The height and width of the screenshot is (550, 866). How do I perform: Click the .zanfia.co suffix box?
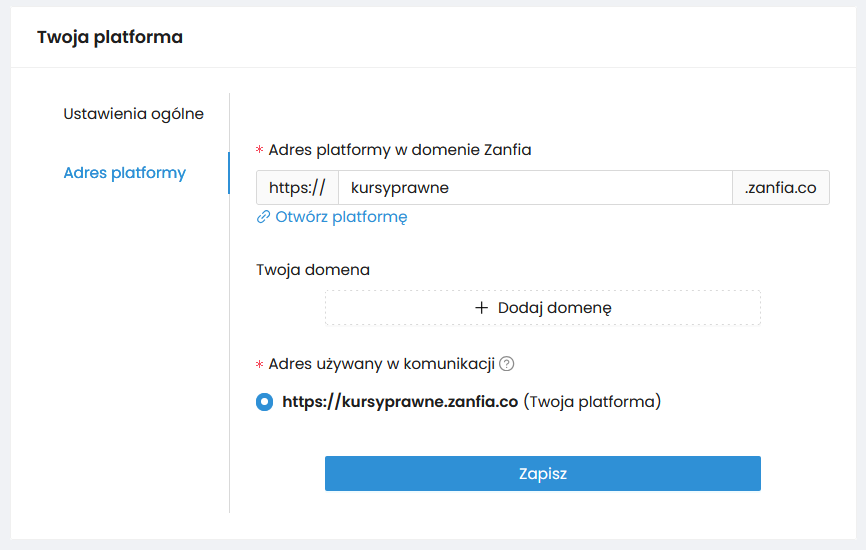click(780, 188)
